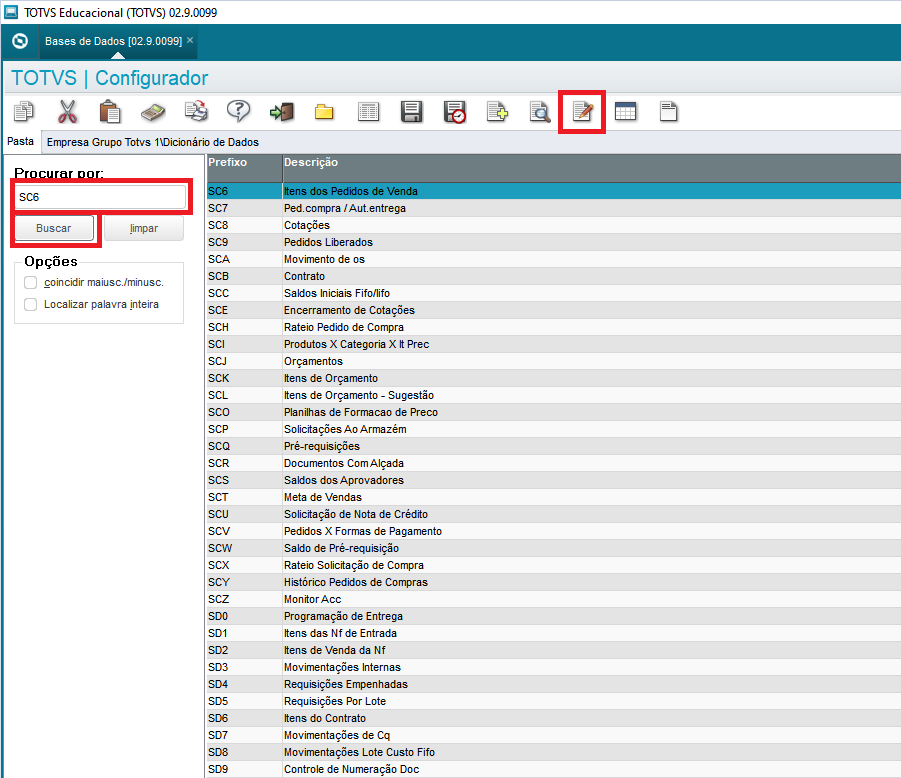Select SD1 Itens das Nf de Entrada
Viewport: 901px width, 778px height.
(x=554, y=633)
